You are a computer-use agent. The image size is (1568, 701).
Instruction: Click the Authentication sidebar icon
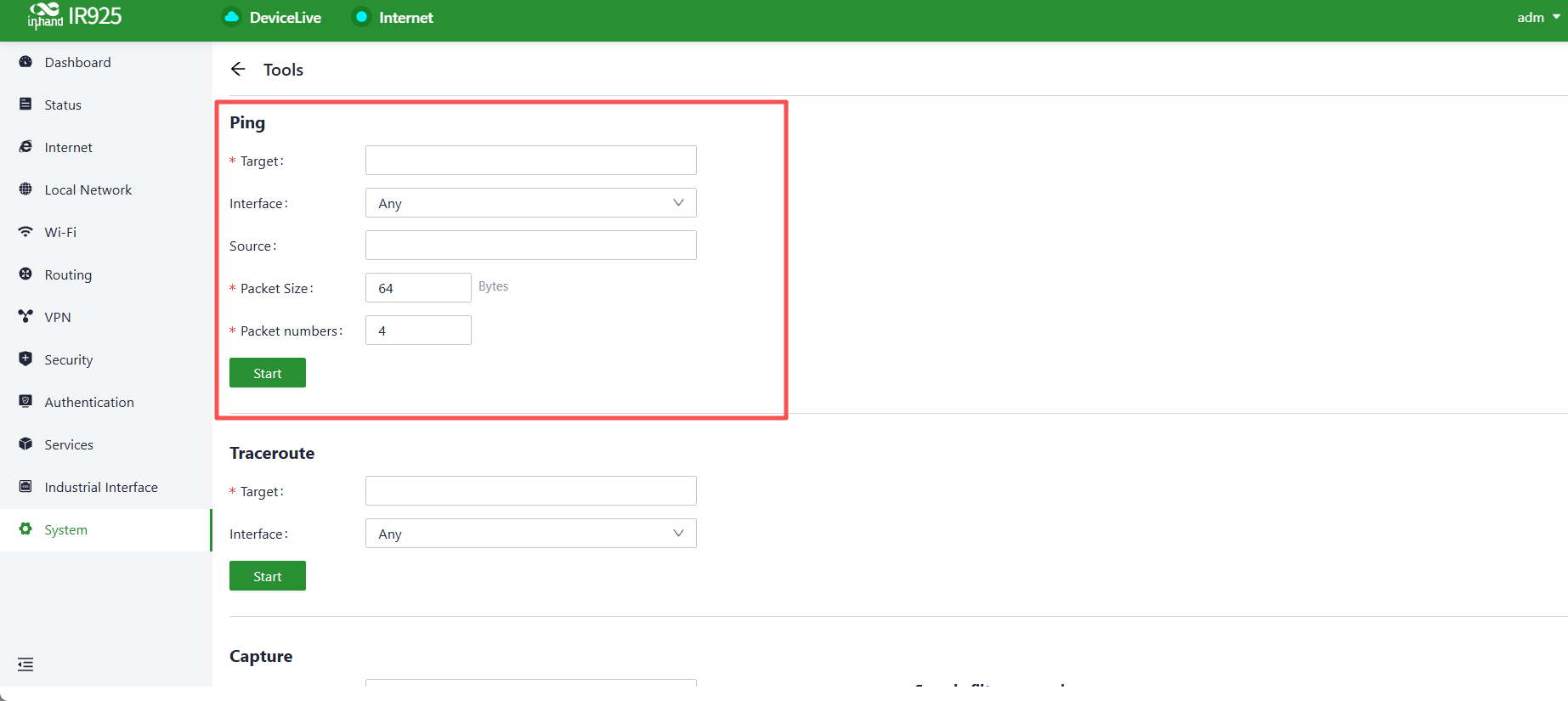(25, 402)
